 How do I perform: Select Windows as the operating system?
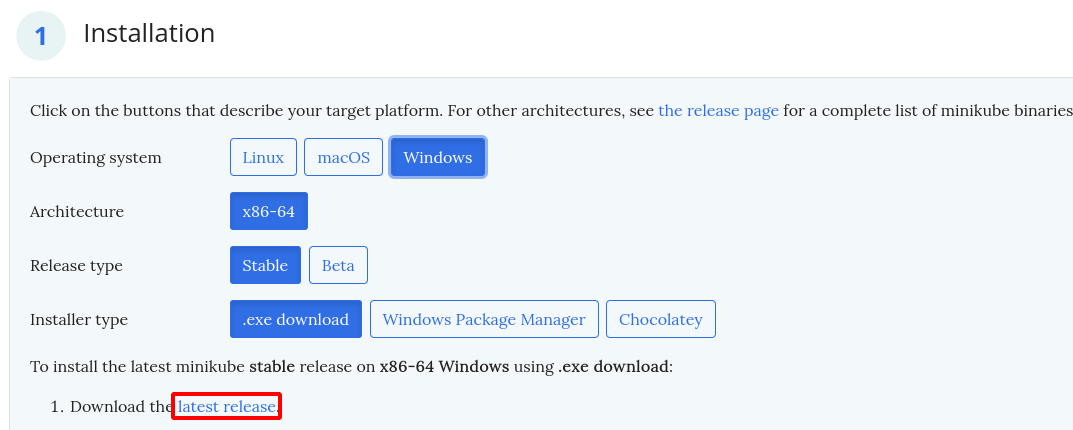(438, 157)
